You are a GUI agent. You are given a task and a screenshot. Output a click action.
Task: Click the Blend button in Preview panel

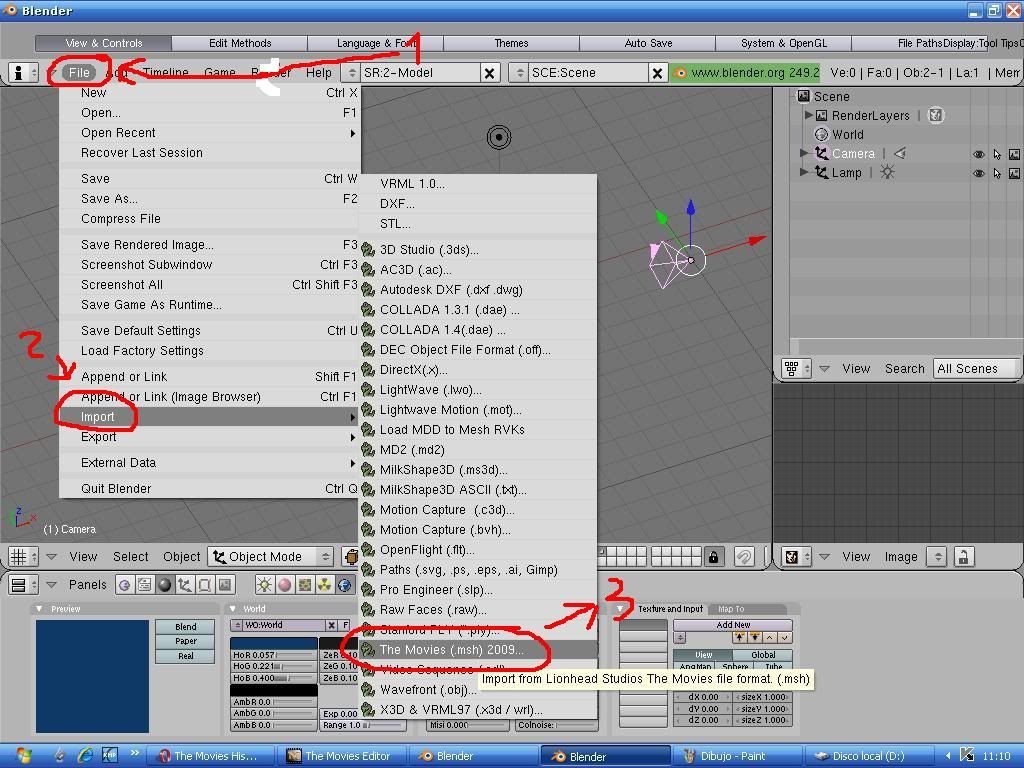[185, 627]
